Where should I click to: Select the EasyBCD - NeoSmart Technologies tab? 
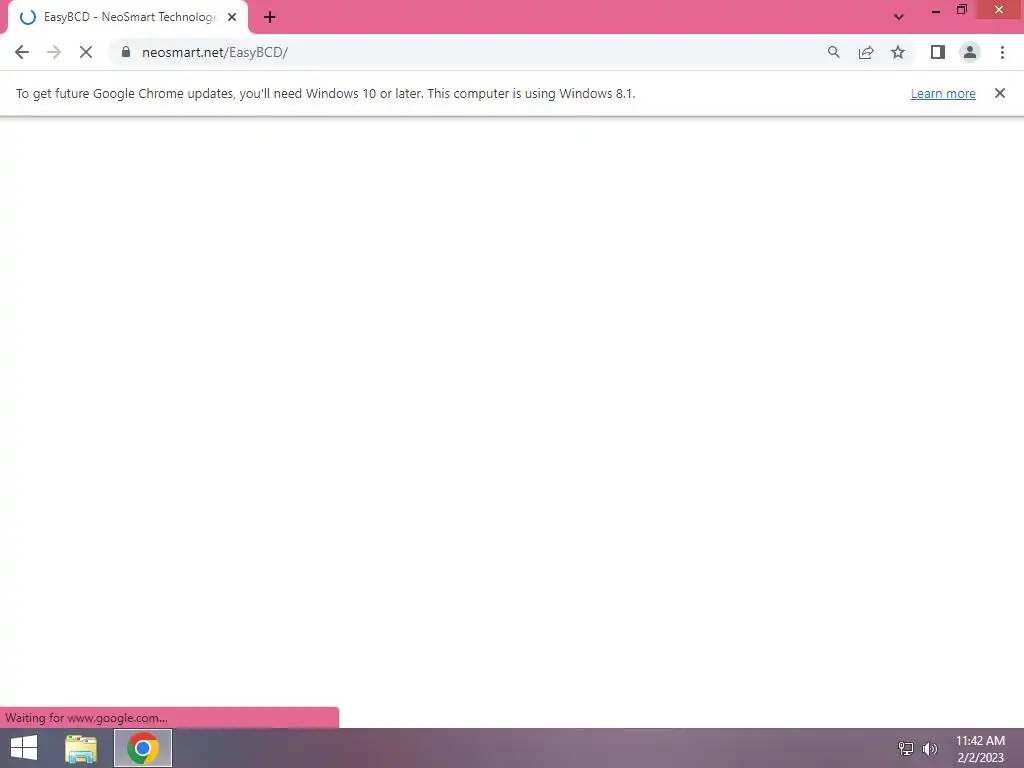pyautogui.click(x=127, y=18)
